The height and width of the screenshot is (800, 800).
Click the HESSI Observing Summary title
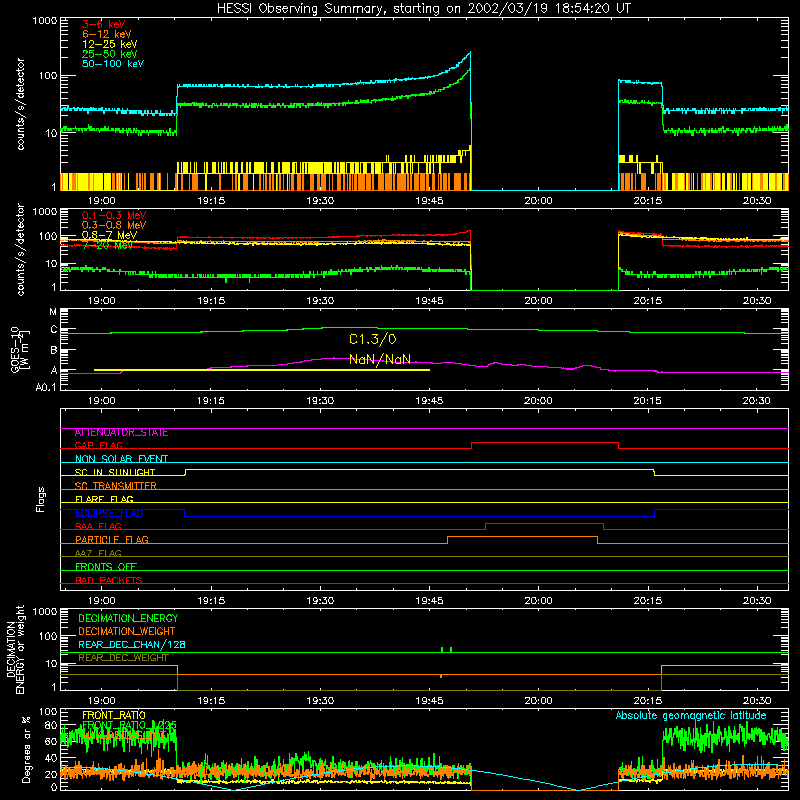coord(423,9)
